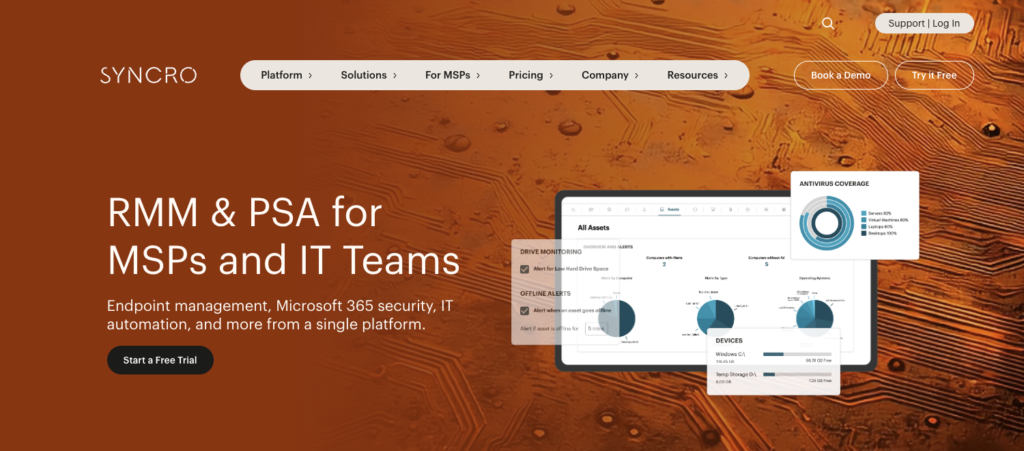Toggle Alert when an asset goes offline checkbox
This screenshot has height=451, width=1024.
[x=524, y=311]
